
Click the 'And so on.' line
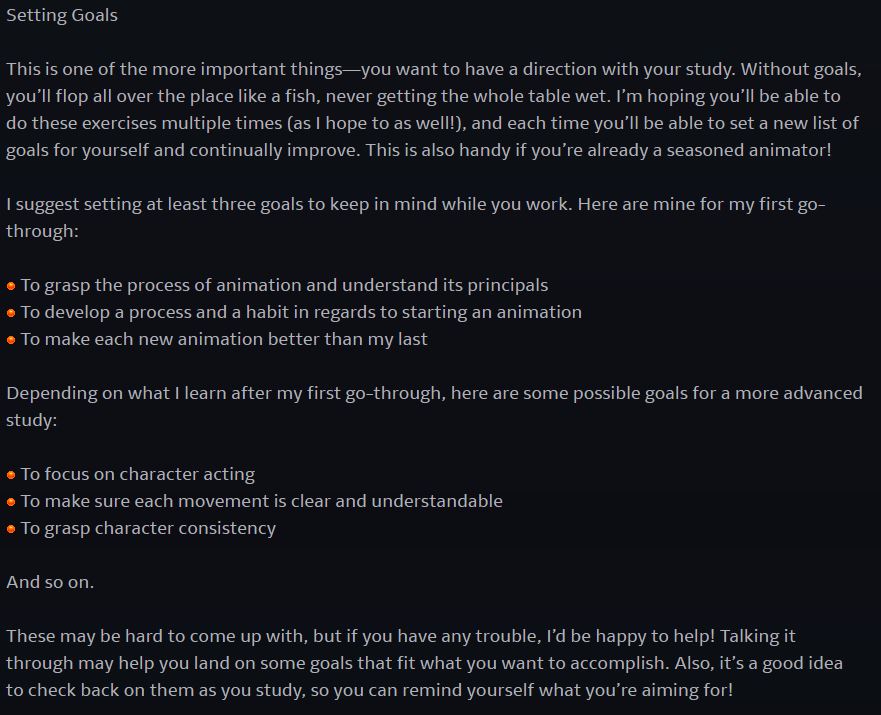click(50, 582)
